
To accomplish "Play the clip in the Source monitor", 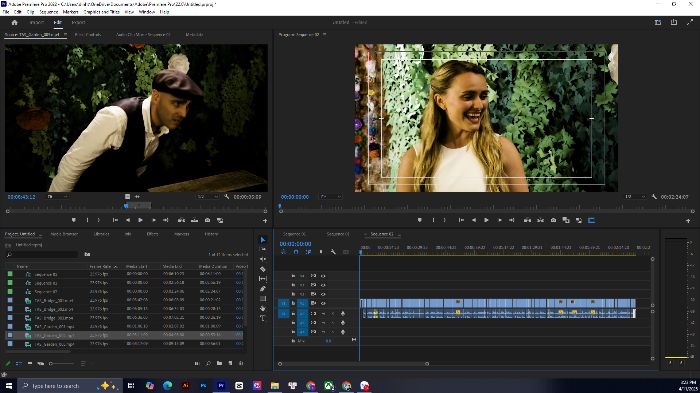I will click(x=140, y=220).
